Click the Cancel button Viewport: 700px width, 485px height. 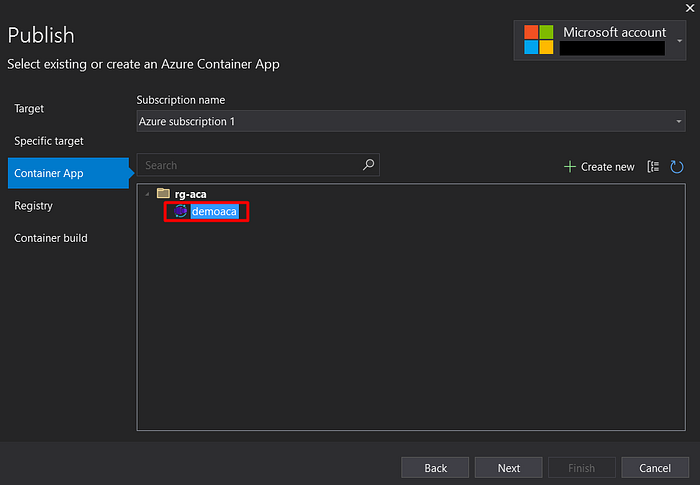point(655,468)
